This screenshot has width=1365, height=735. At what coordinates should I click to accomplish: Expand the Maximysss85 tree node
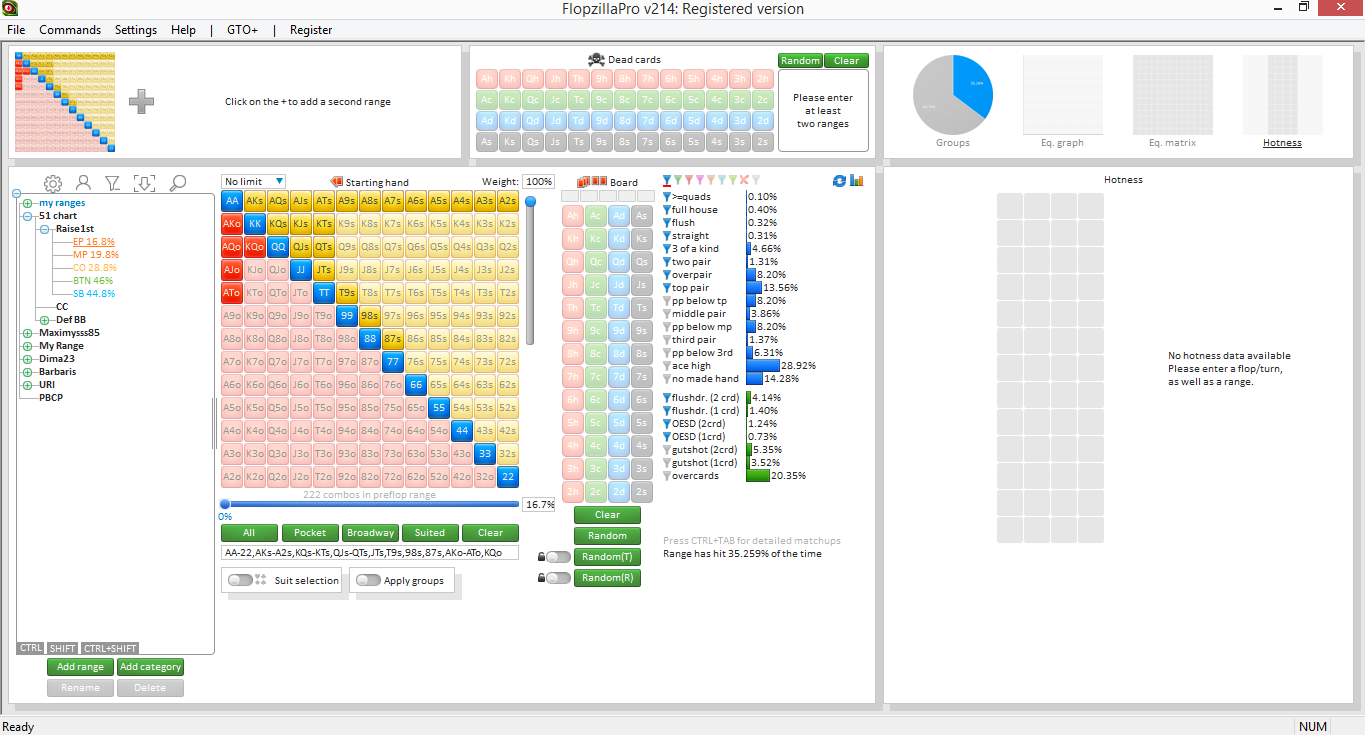(x=27, y=333)
